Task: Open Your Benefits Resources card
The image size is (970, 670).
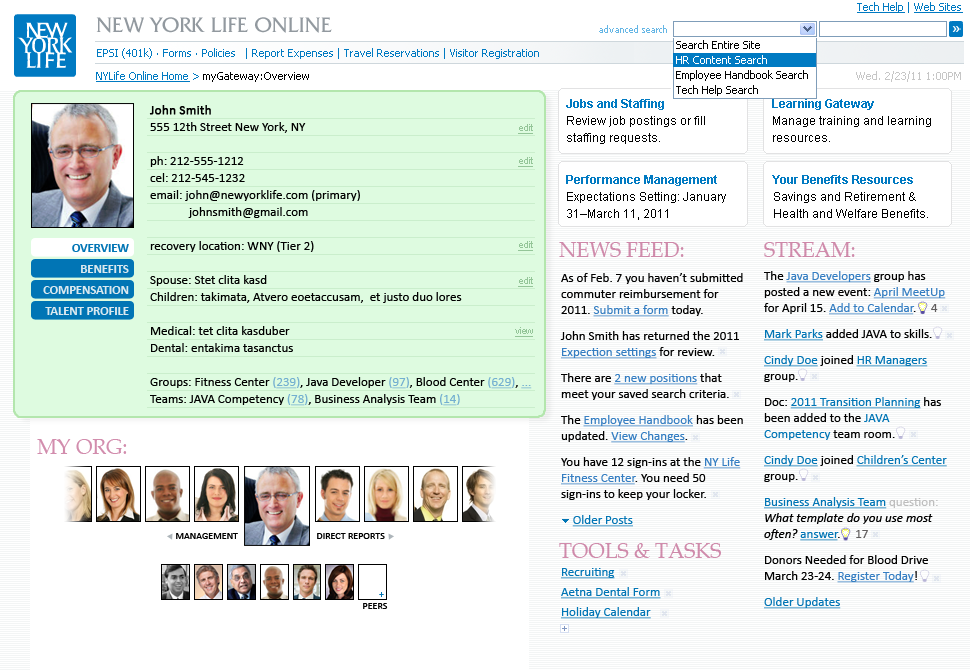Action: [x=857, y=194]
